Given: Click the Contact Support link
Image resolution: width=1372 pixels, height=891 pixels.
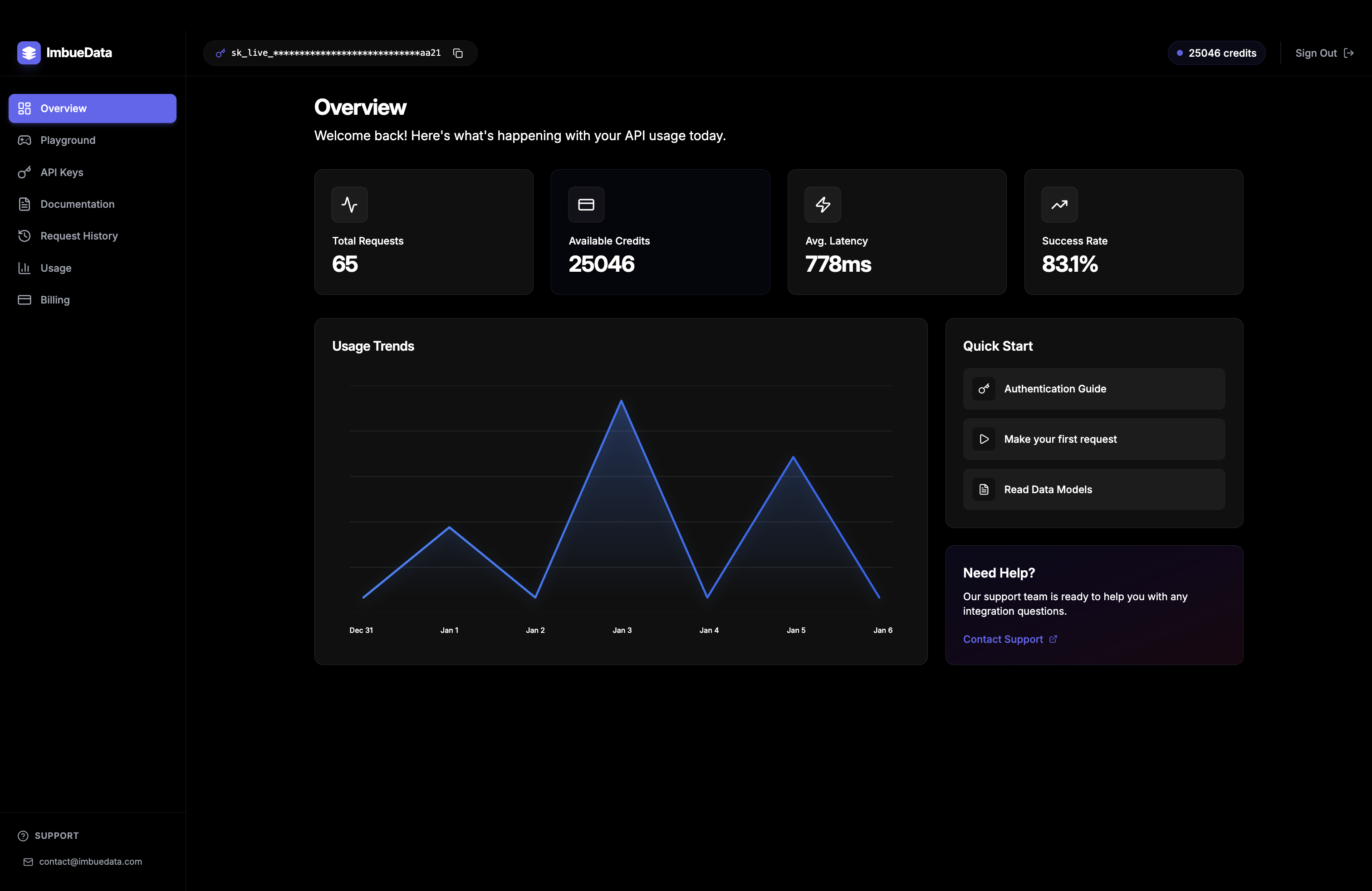Looking at the screenshot, I should (1003, 639).
